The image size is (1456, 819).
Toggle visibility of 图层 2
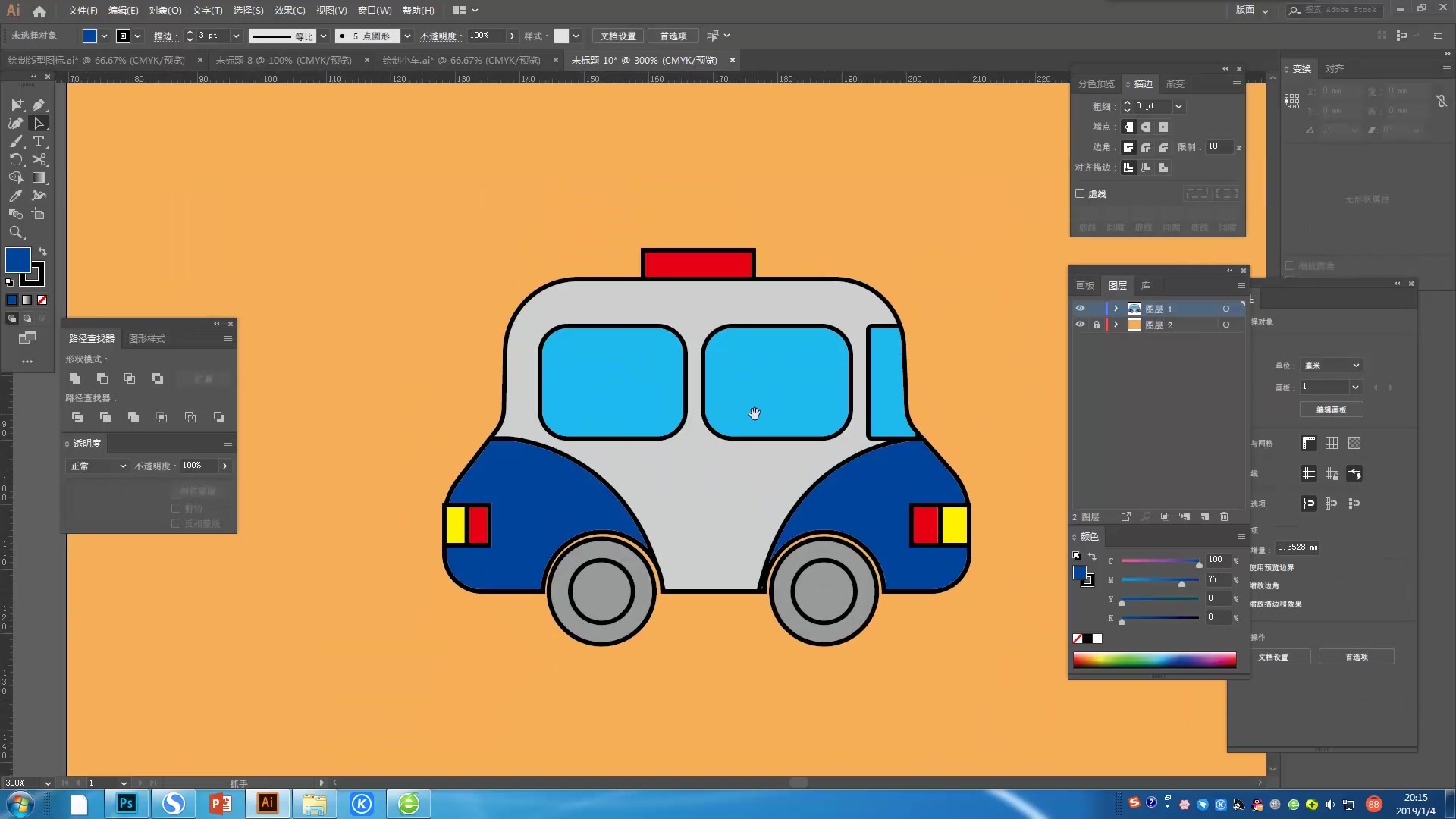click(x=1079, y=324)
